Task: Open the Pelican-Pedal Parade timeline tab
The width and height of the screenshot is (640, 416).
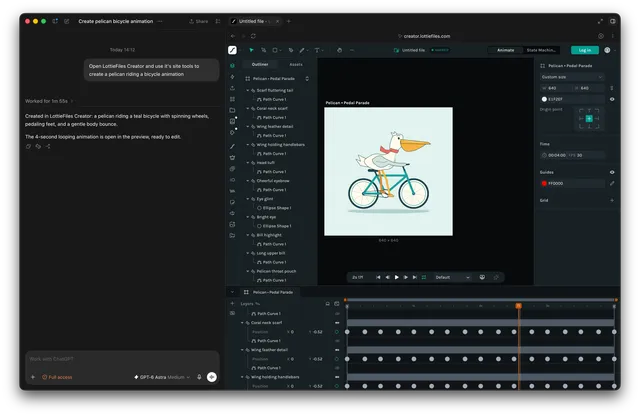Action: pyautogui.click(x=269, y=292)
